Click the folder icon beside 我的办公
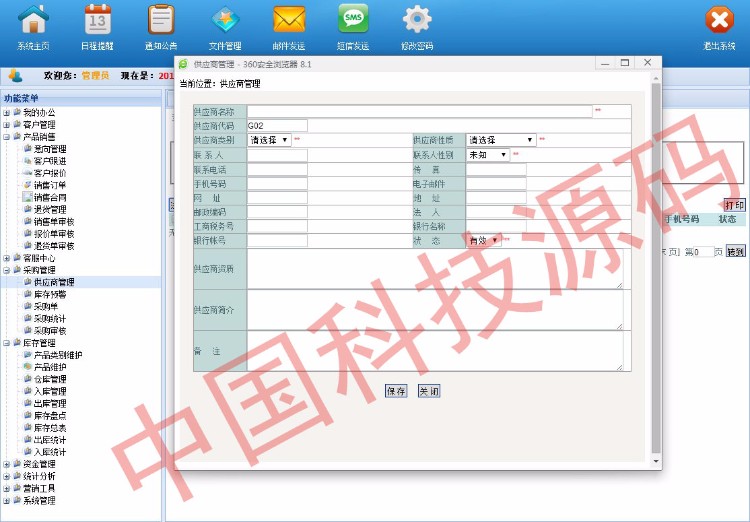Image resolution: width=750 pixels, height=522 pixels. (x=17, y=112)
